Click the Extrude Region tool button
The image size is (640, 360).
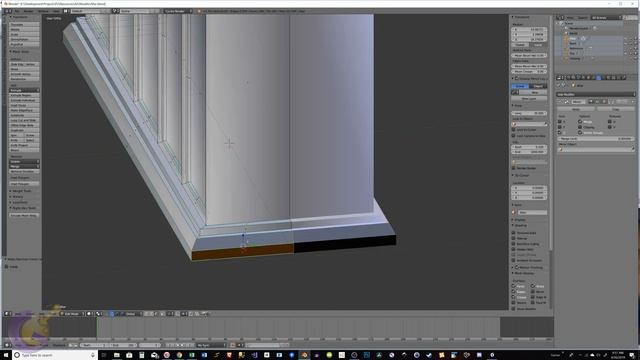24,95
